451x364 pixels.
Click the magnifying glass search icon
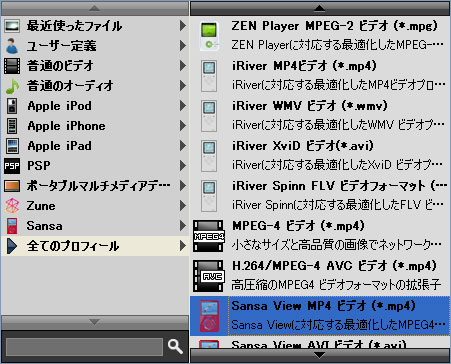[175, 347]
